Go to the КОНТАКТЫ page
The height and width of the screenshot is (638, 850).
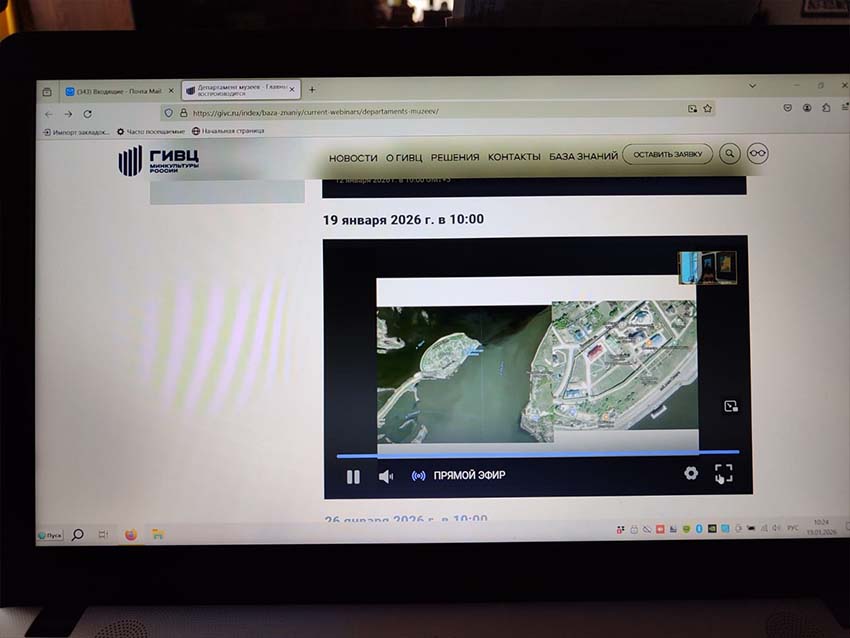pos(514,157)
